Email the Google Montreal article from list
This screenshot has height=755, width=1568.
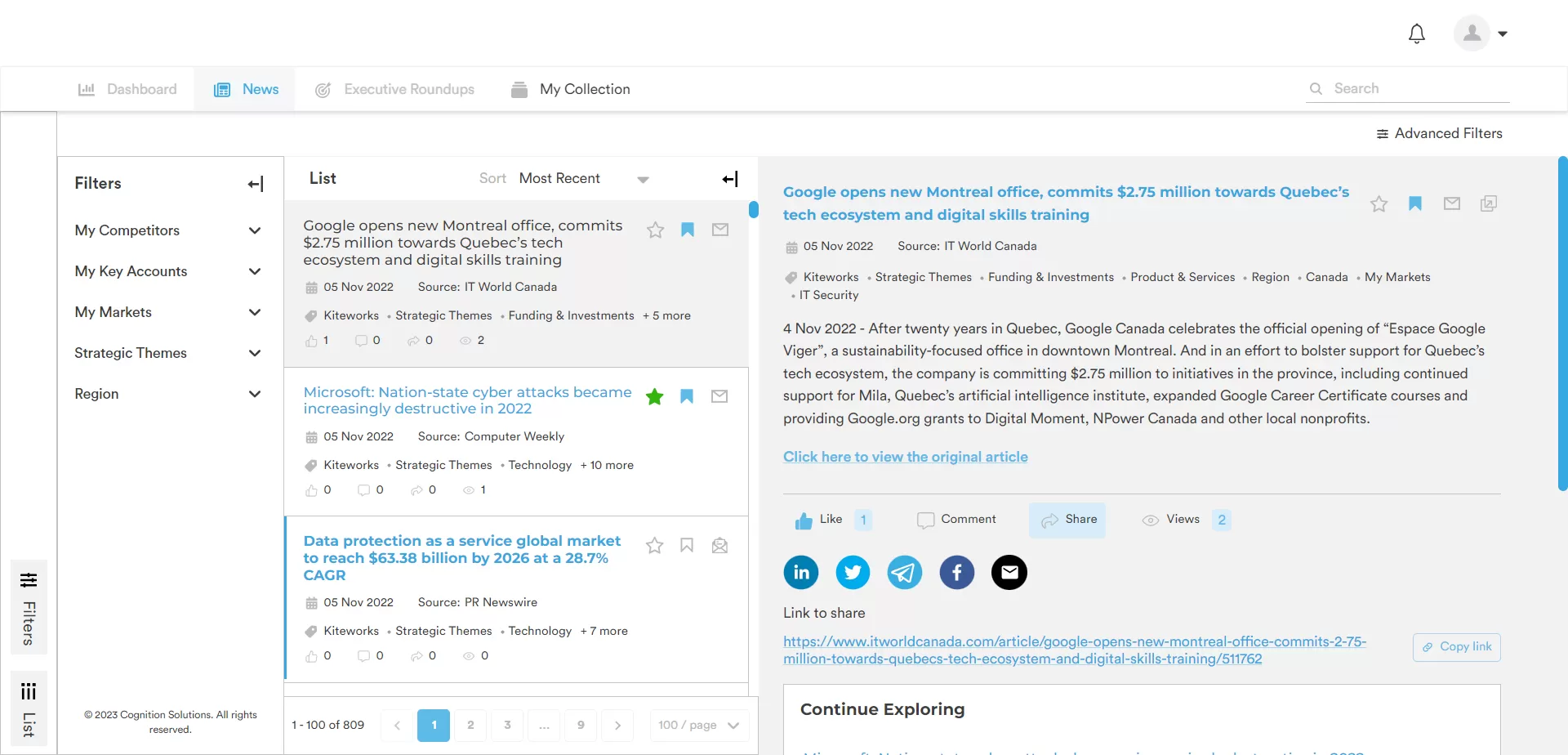tap(720, 230)
